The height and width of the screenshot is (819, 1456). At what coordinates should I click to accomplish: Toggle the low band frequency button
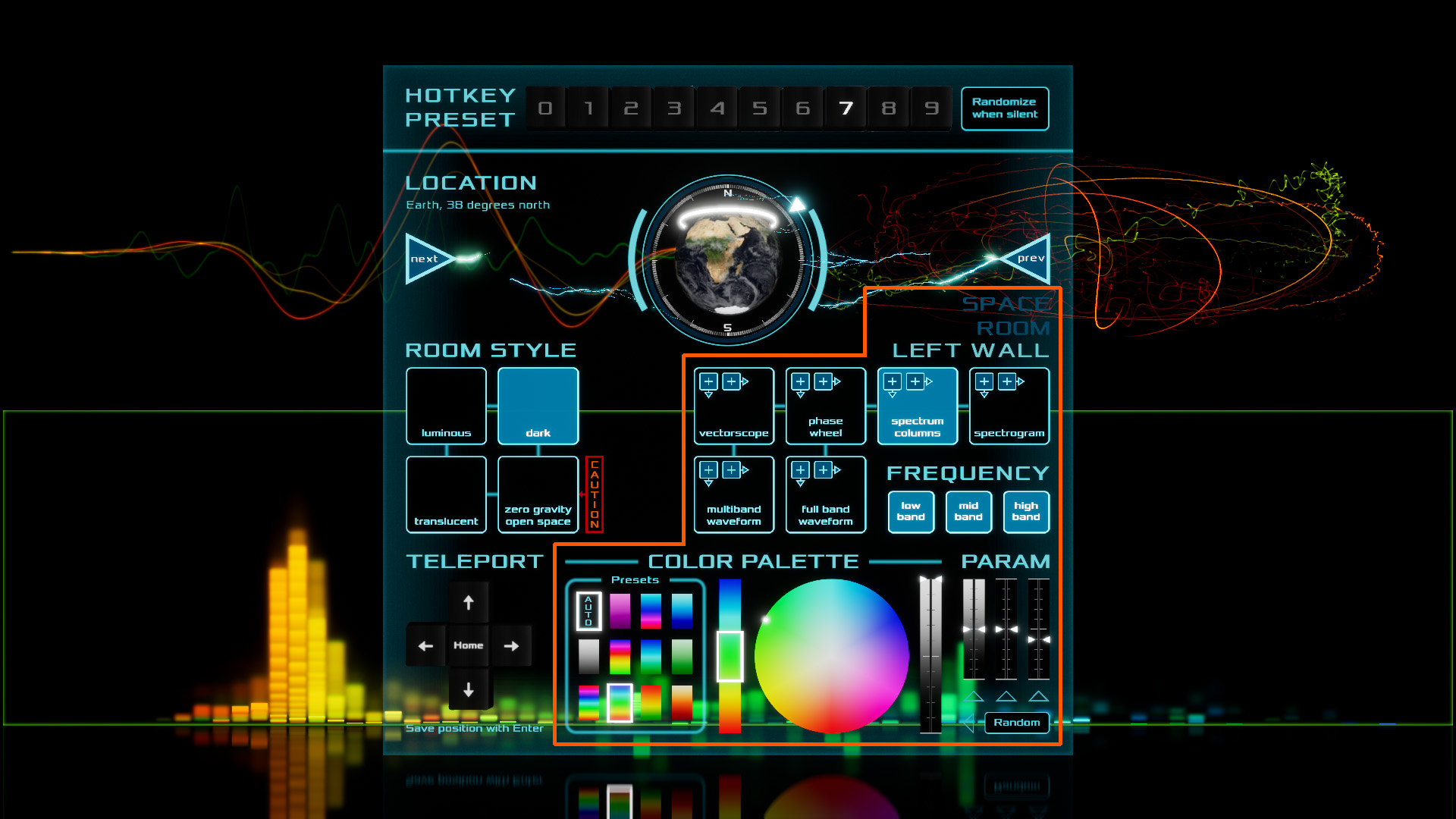point(911,512)
